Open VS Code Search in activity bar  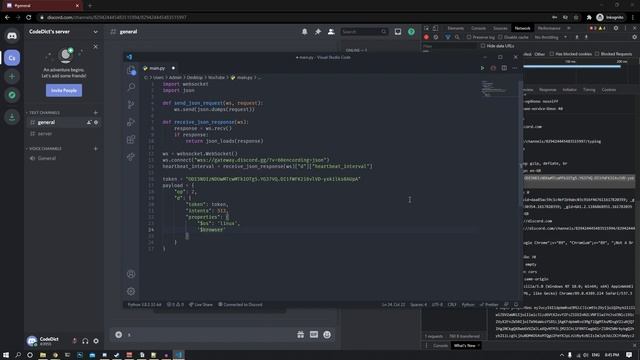tap(131, 87)
